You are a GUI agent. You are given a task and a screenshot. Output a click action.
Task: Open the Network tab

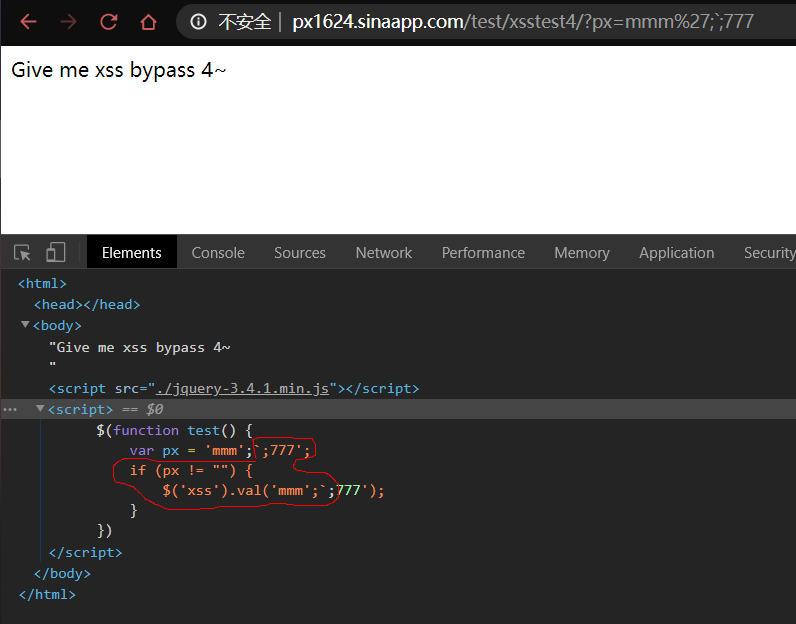tap(384, 253)
